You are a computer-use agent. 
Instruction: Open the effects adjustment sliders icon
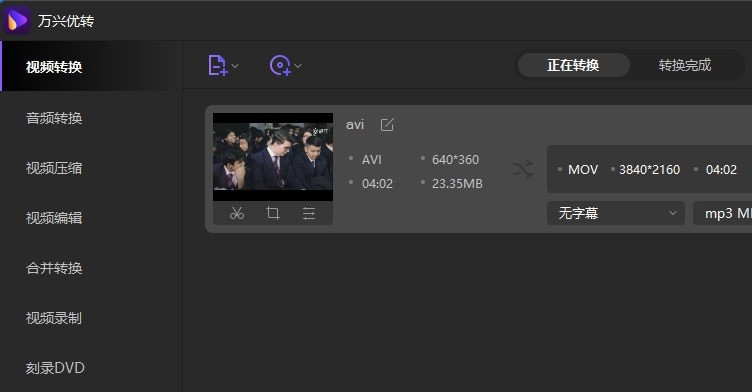pyautogui.click(x=309, y=213)
